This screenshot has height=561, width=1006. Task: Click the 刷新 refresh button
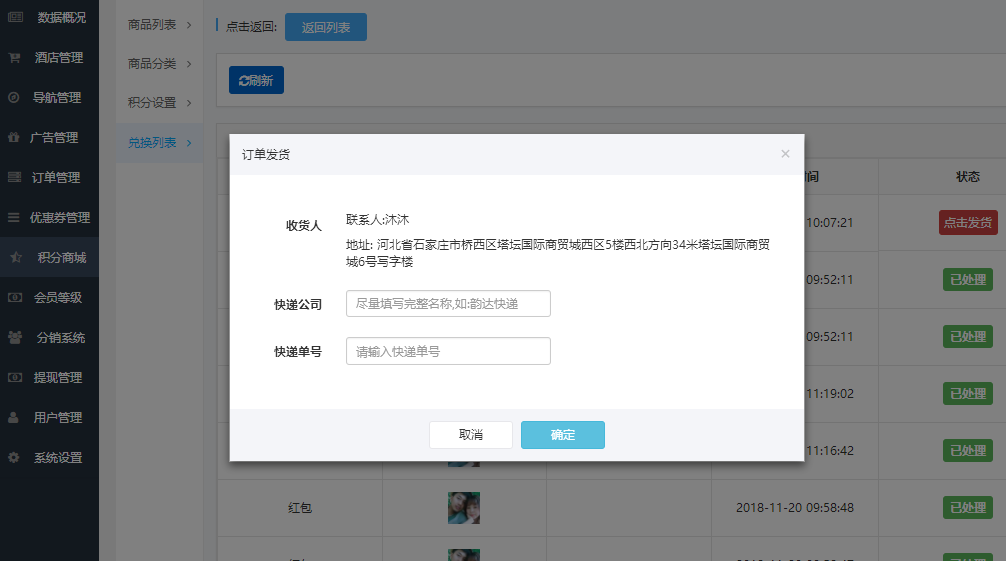[x=256, y=80]
